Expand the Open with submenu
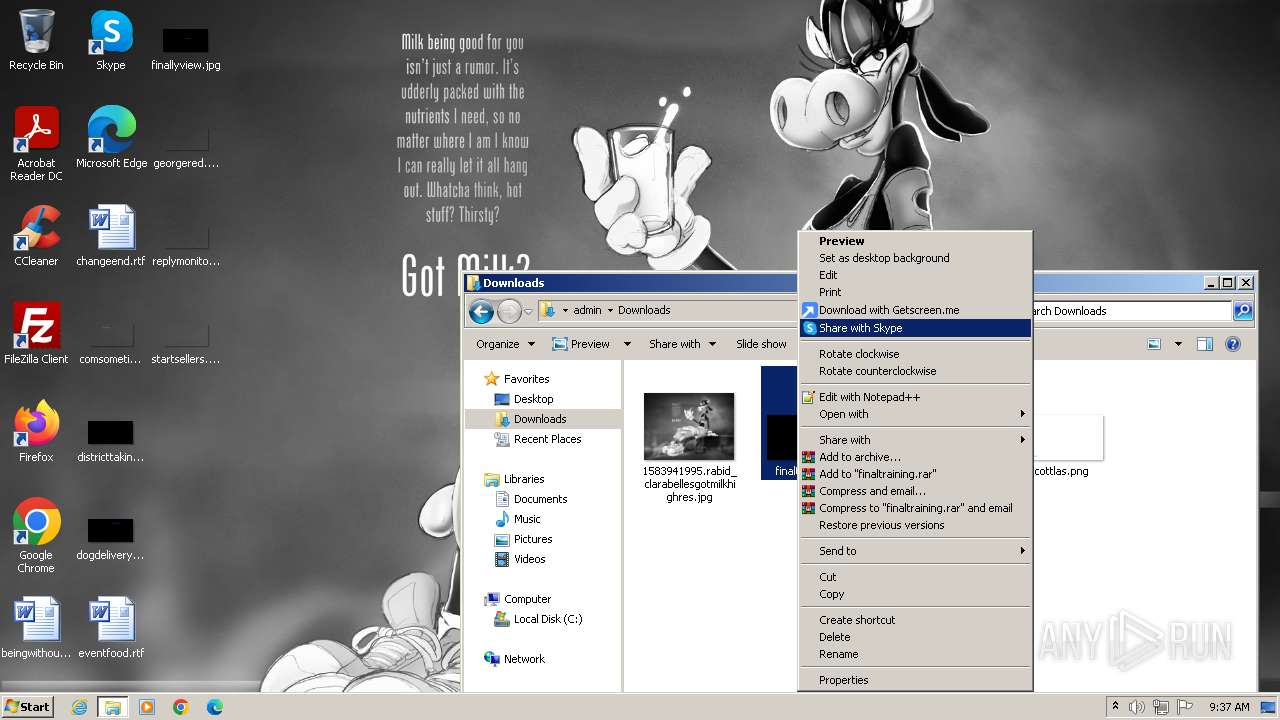 click(x=915, y=414)
